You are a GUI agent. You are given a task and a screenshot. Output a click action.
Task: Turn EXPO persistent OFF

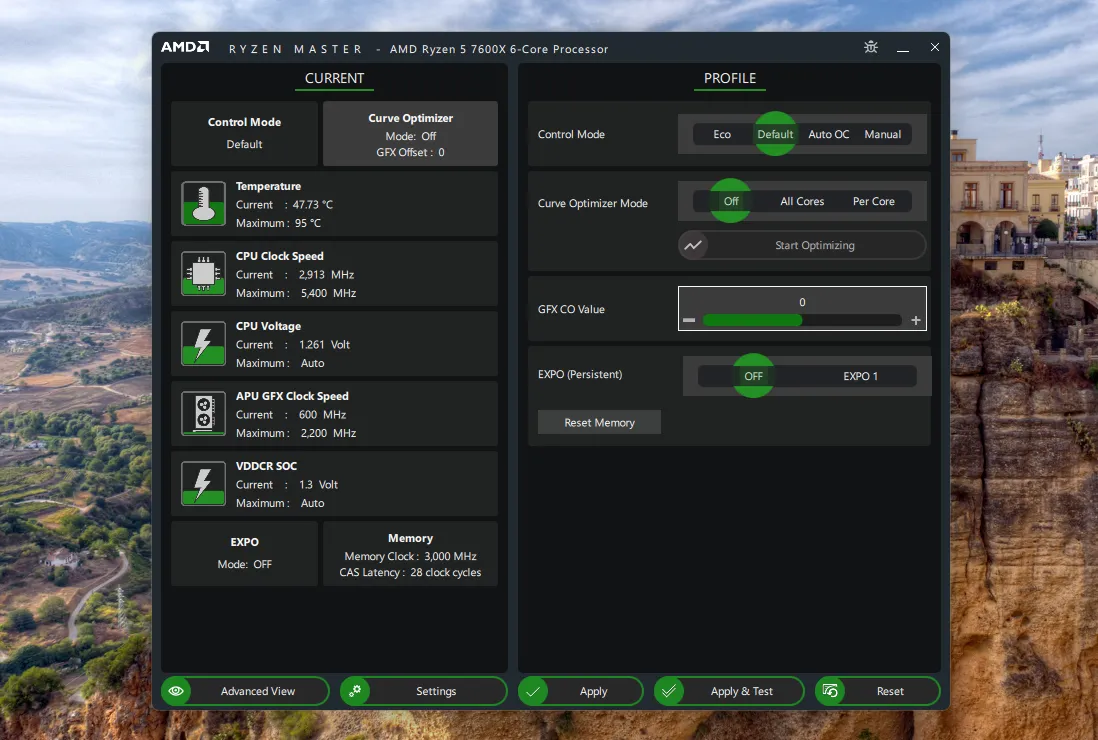(x=753, y=376)
